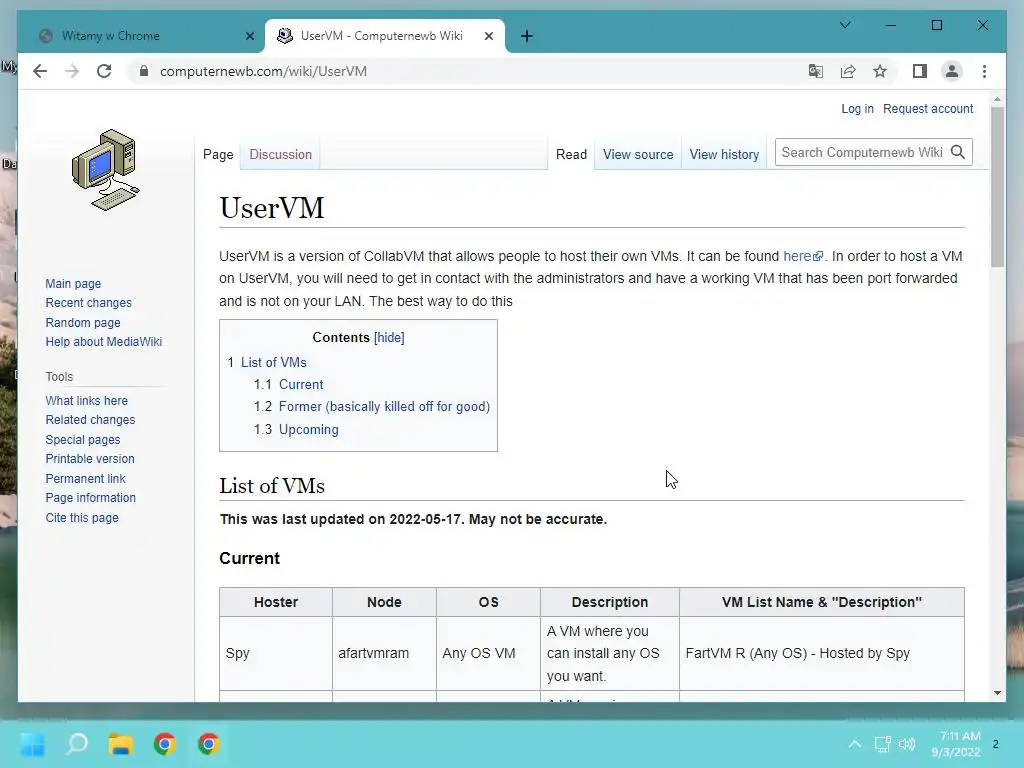This screenshot has width=1024, height=768.
Task: Click the 'afartvmram' node cell
Action: tap(384, 653)
